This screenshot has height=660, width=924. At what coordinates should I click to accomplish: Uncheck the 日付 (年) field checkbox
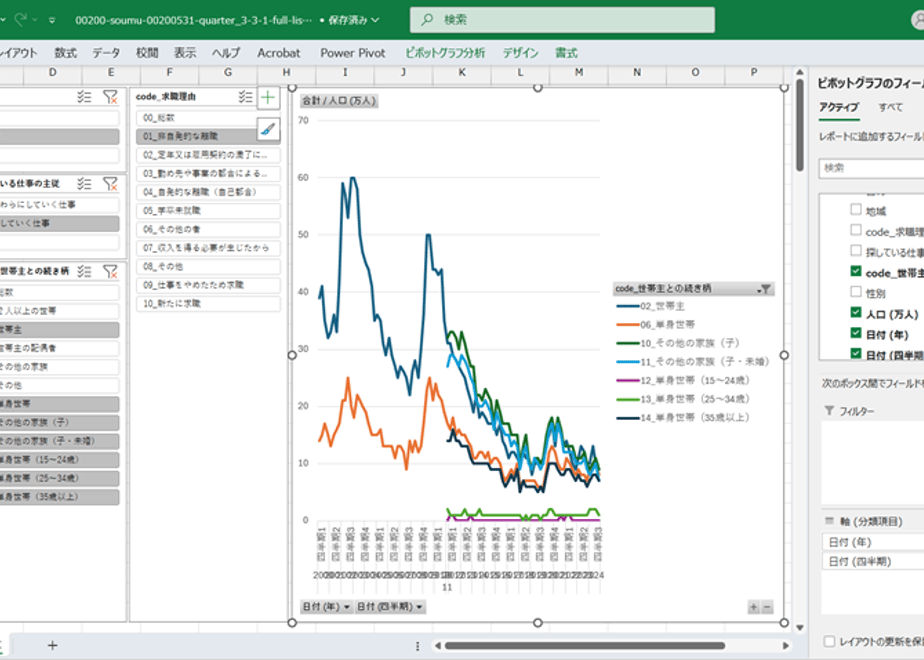(856, 333)
